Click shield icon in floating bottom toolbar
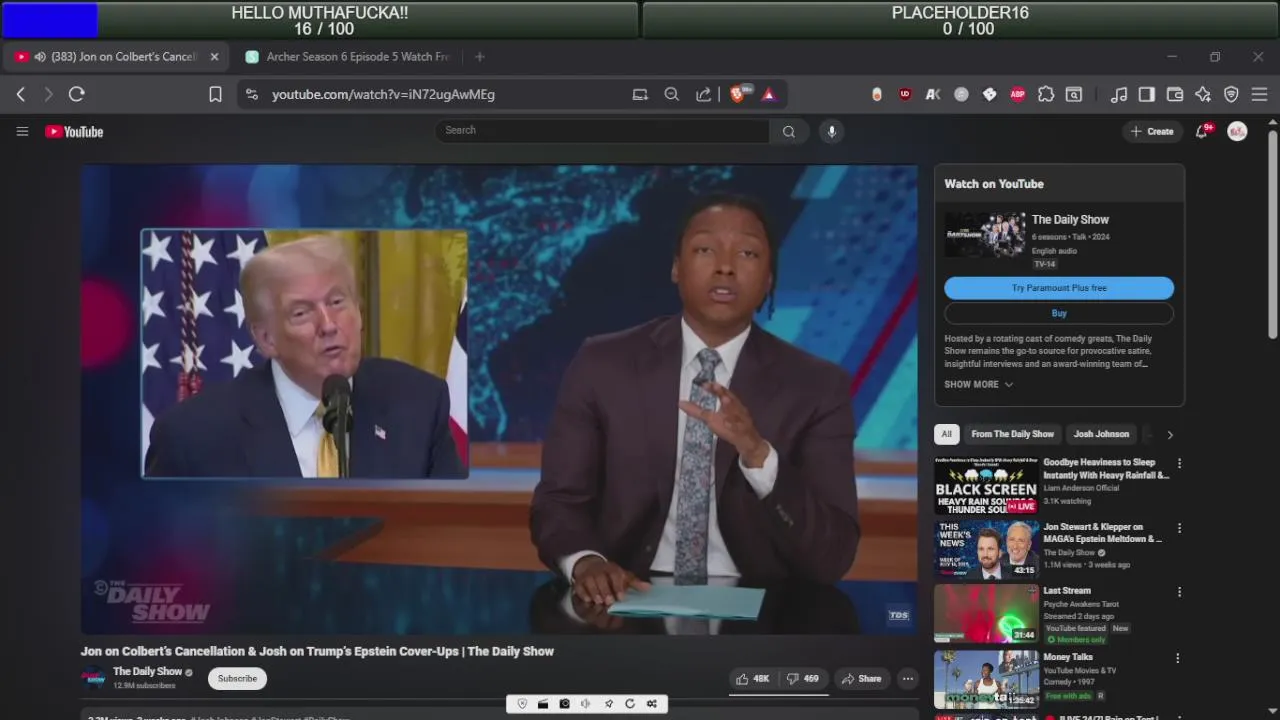The height and width of the screenshot is (720, 1280). point(522,704)
